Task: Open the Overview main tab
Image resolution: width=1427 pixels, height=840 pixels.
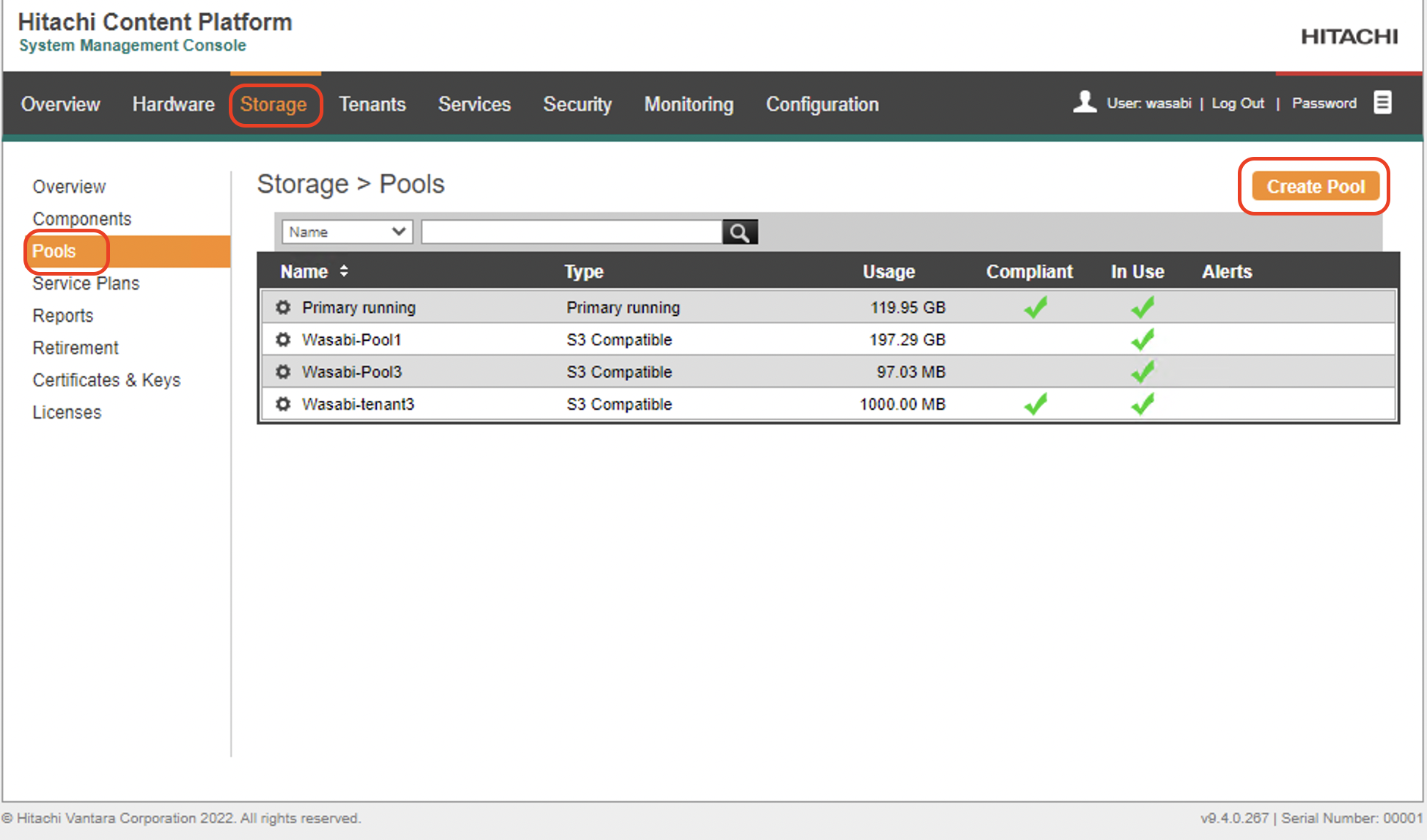Action: click(60, 104)
